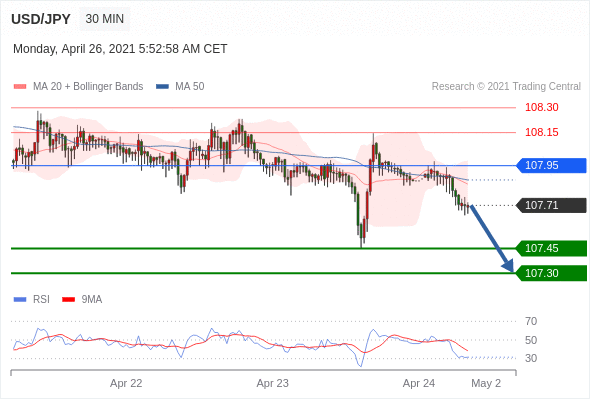Viewport: 590px width, 400px height.
Task: Click Research © 2021 Trading Central credit
Action: [x=506, y=87]
